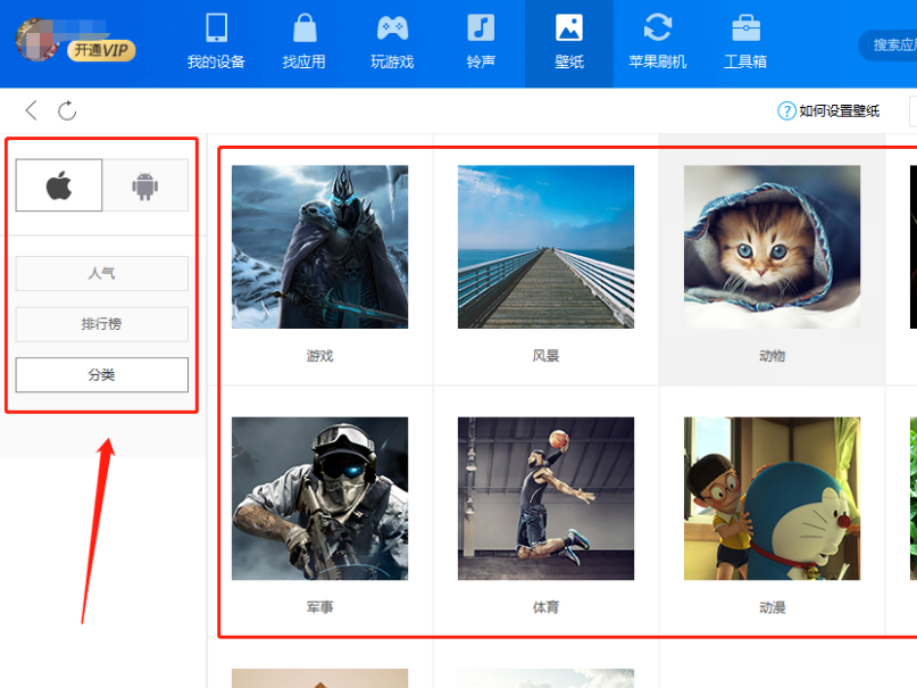Open the 苹果刷机 flashing tab

click(657, 43)
